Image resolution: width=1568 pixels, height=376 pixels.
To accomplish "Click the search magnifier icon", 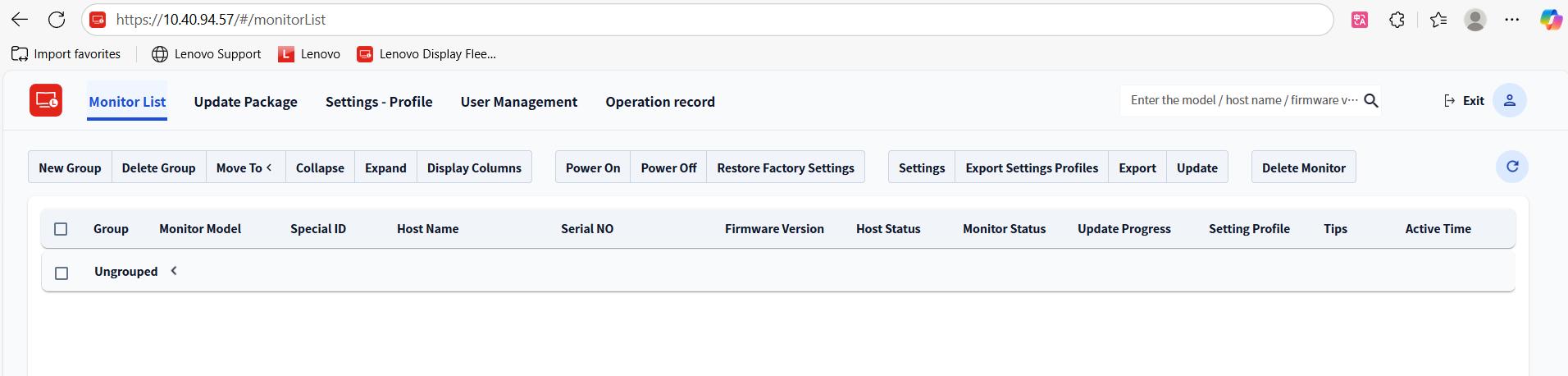I will coord(1371,100).
